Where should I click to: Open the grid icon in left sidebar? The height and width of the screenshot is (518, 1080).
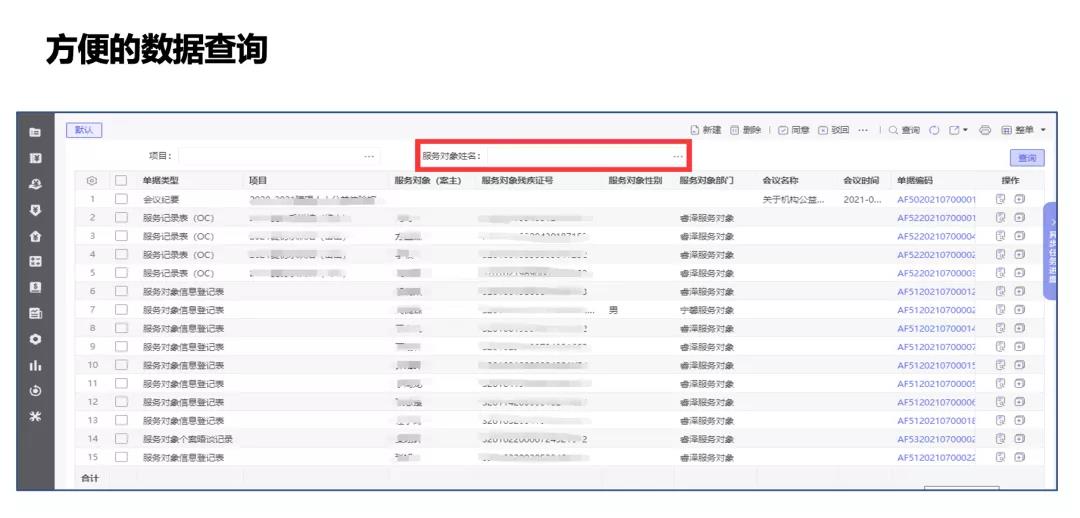(35, 262)
